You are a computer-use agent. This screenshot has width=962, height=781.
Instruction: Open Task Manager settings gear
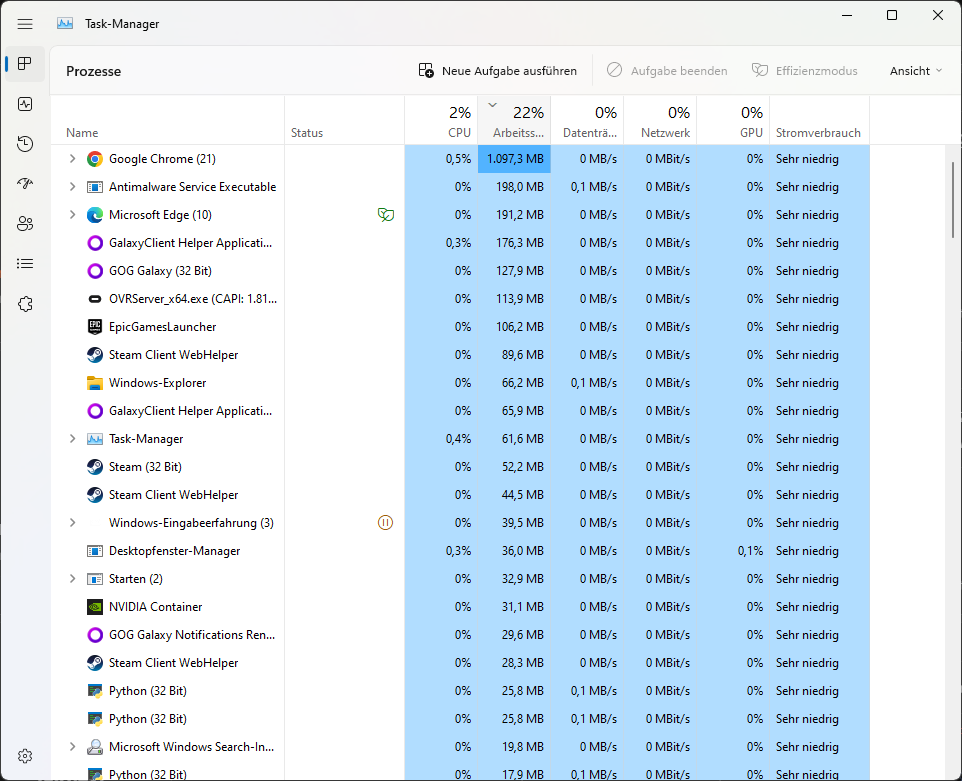coord(25,756)
